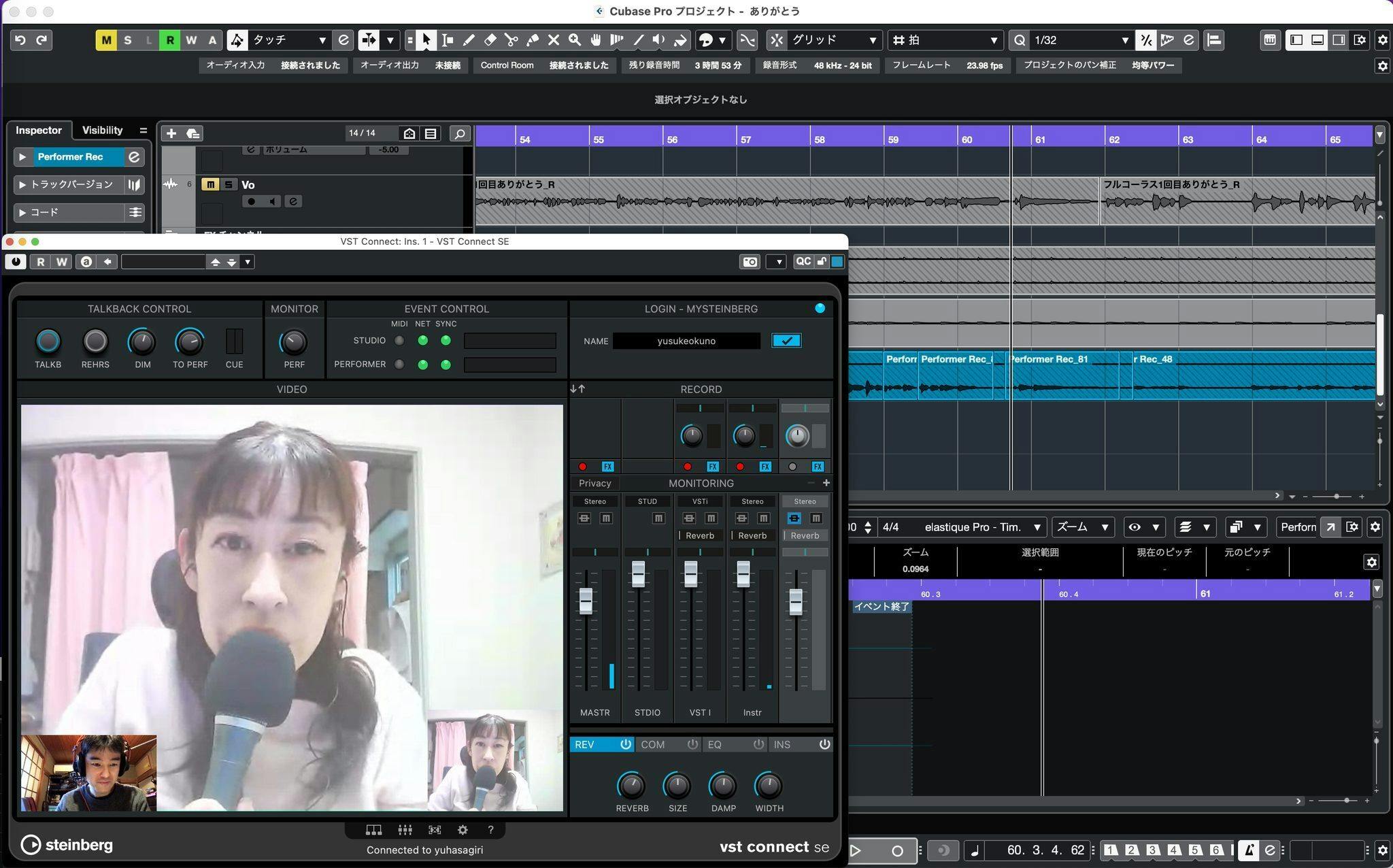Click the NAME field showing yusukeokuno

click(x=686, y=341)
